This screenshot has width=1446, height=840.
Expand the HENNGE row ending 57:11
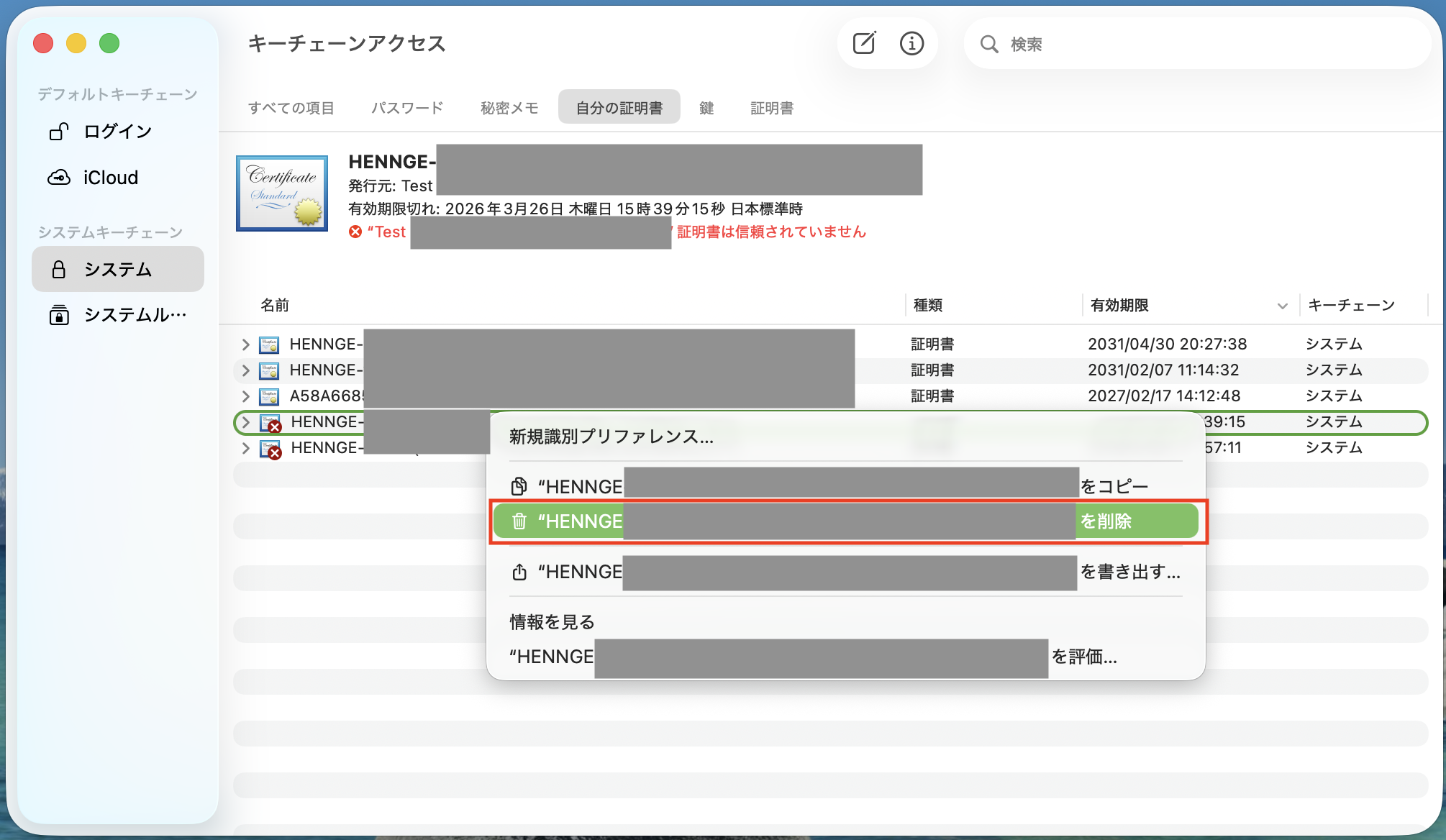[245, 448]
